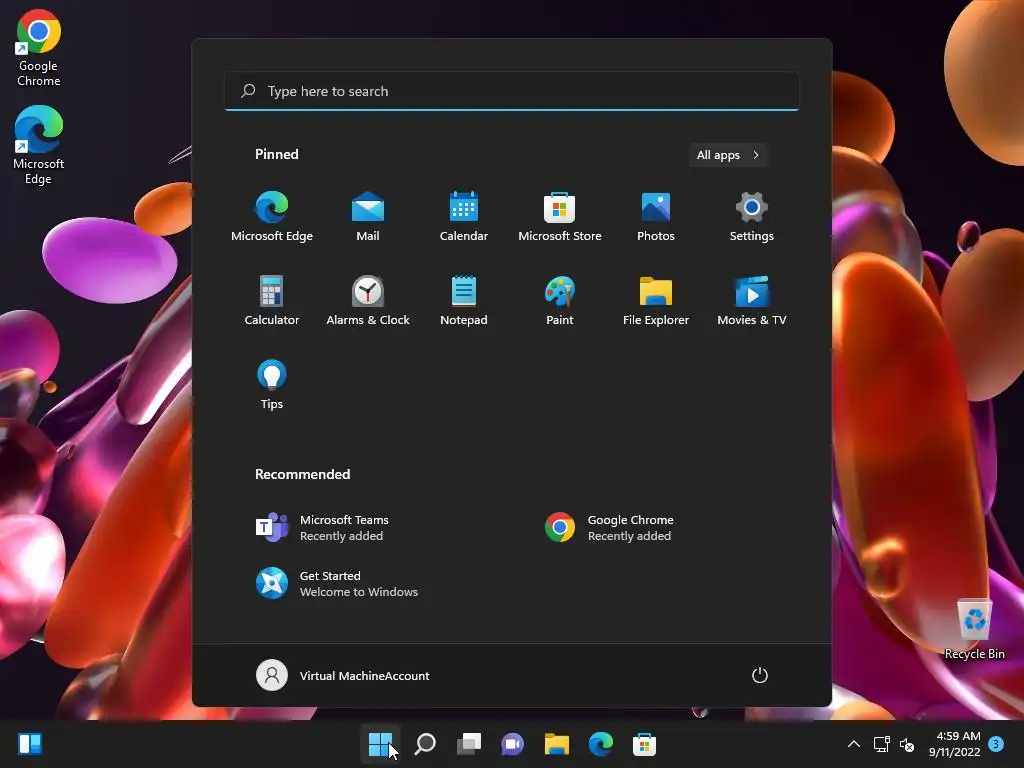Image resolution: width=1024 pixels, height=768 pixels.
Task: Expand the All apps list
Action: 728,155
